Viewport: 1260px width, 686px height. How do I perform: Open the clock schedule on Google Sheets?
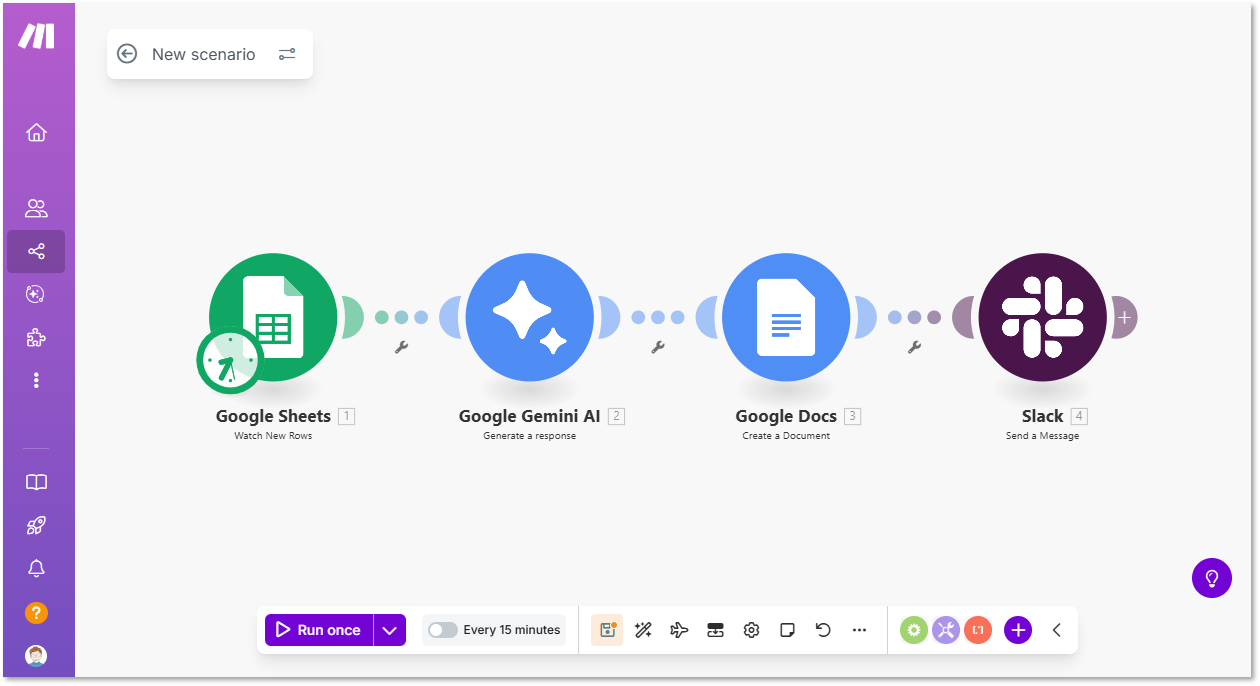229,360
